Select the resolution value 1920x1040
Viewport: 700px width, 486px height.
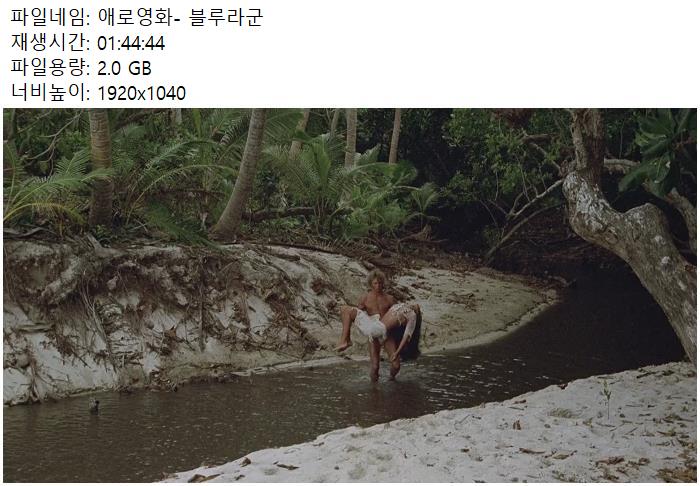[x=141, y=93]
